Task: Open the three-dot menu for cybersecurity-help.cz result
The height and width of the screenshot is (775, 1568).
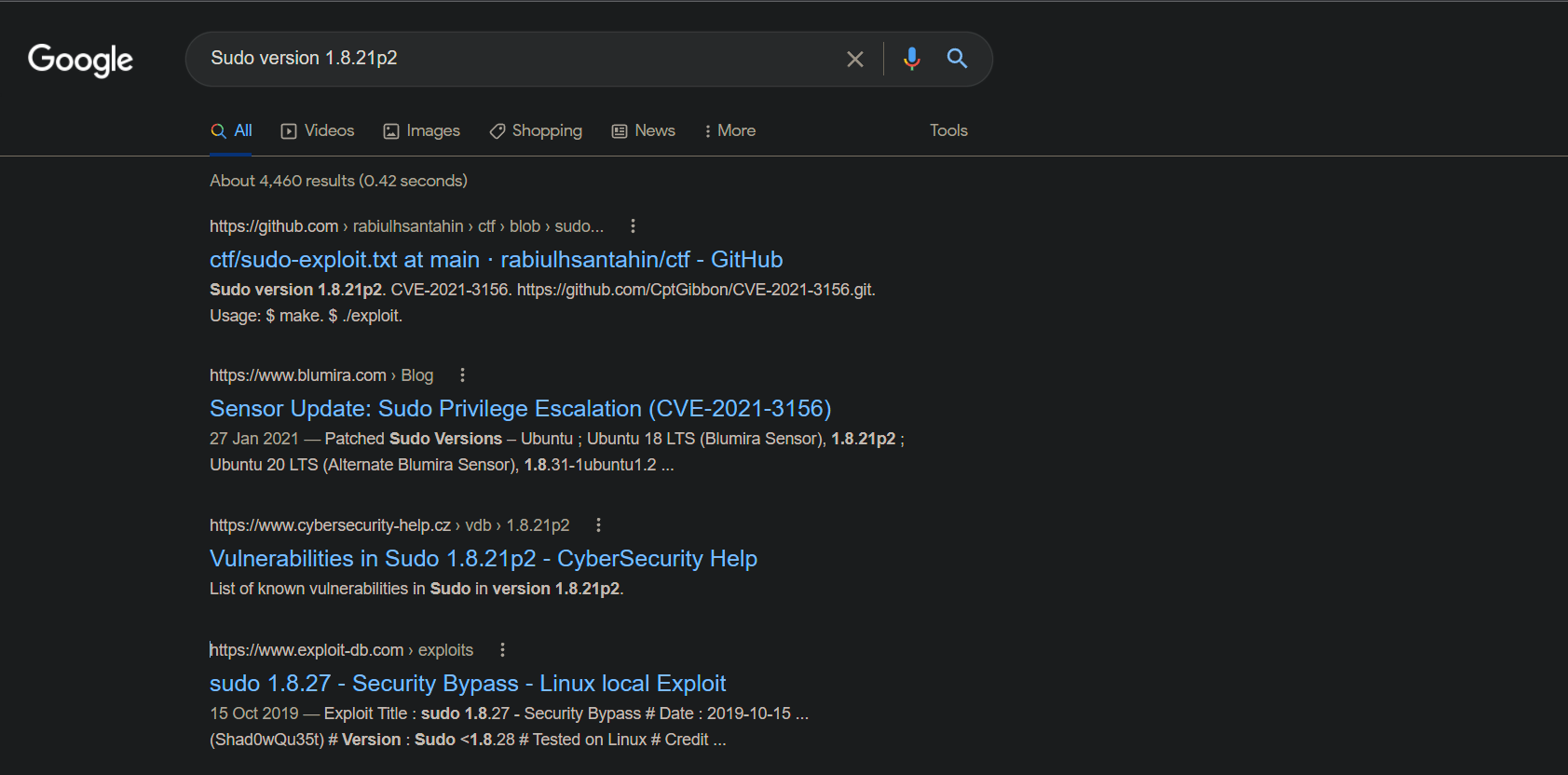Action: pyautogui.click(x=598, y=525)
